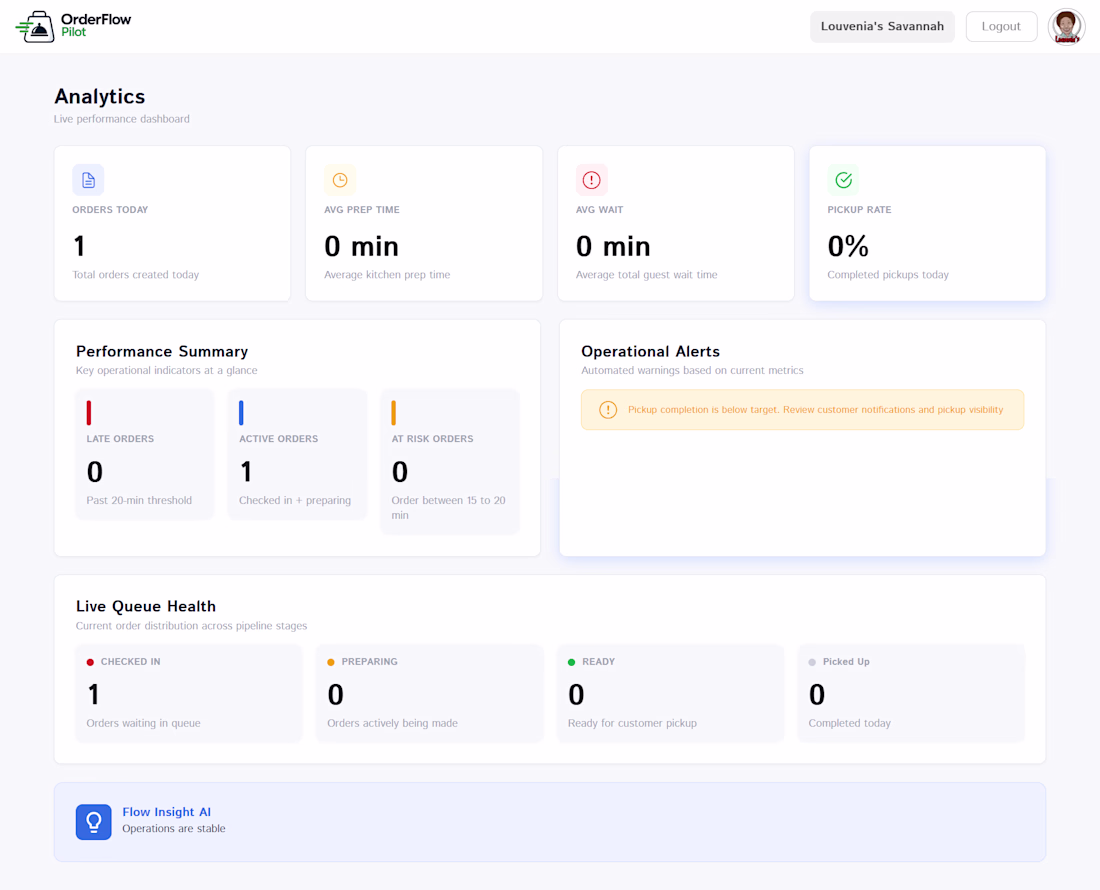Select the Preparing queue stage card
Image resolution: width=1100 pixels, height=890 pixels.
(429, 693)
